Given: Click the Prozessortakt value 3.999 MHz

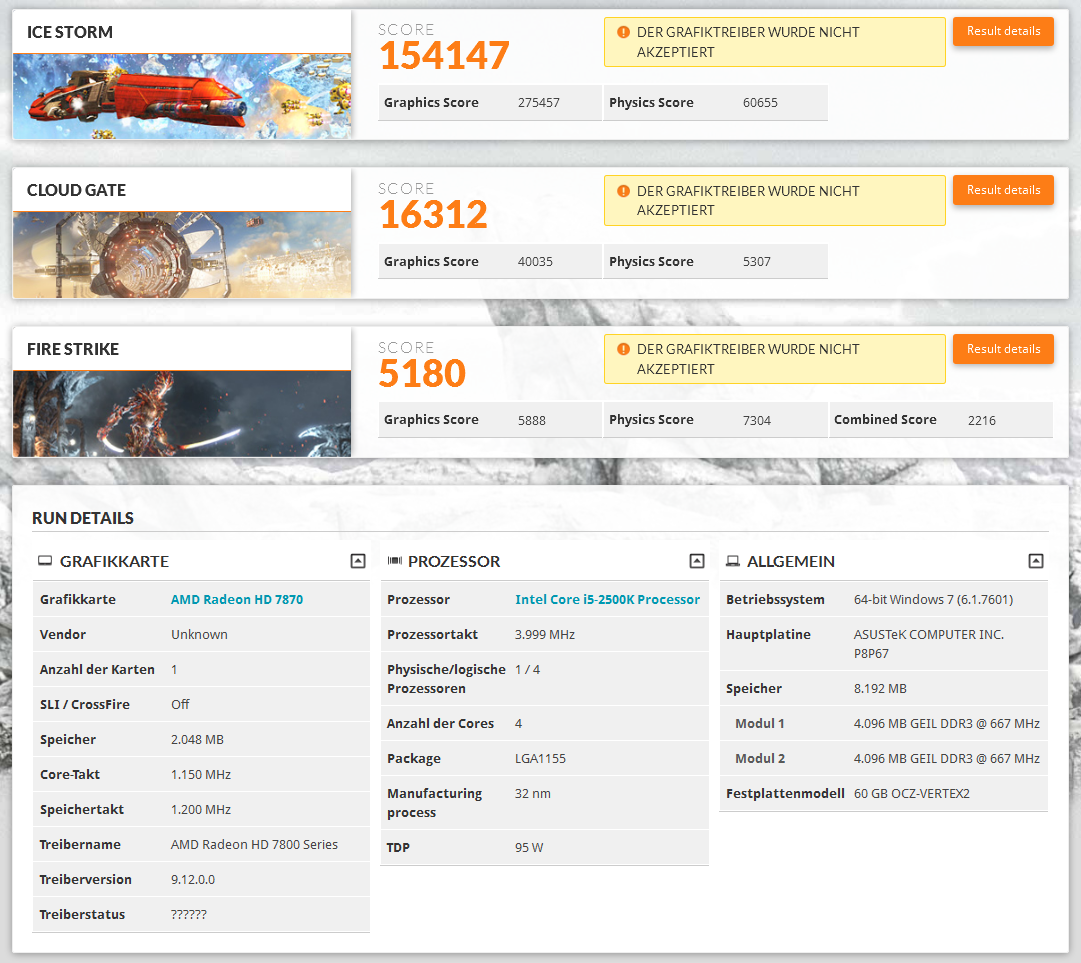Looking at the screenshot, I should click(545, 634).
